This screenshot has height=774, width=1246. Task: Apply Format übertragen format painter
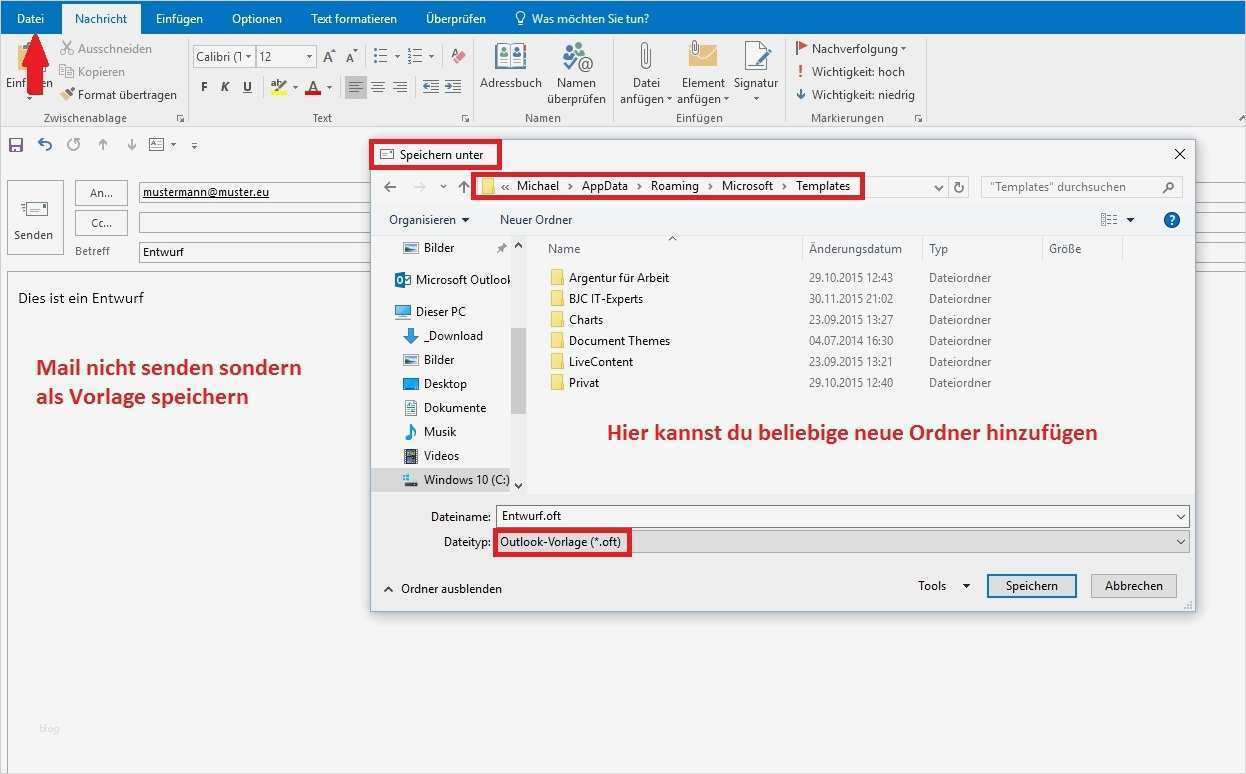[119, 94]
